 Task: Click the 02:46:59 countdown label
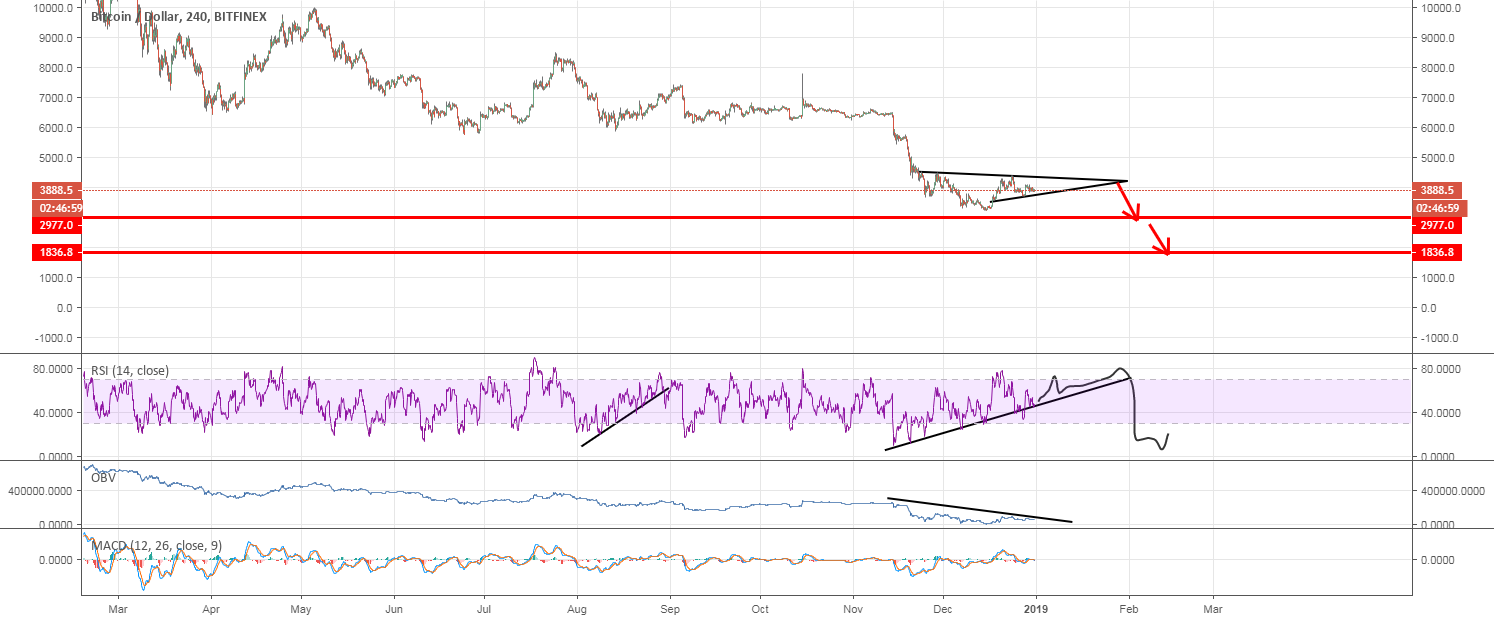pyautogui.click(x=55, y=207)
